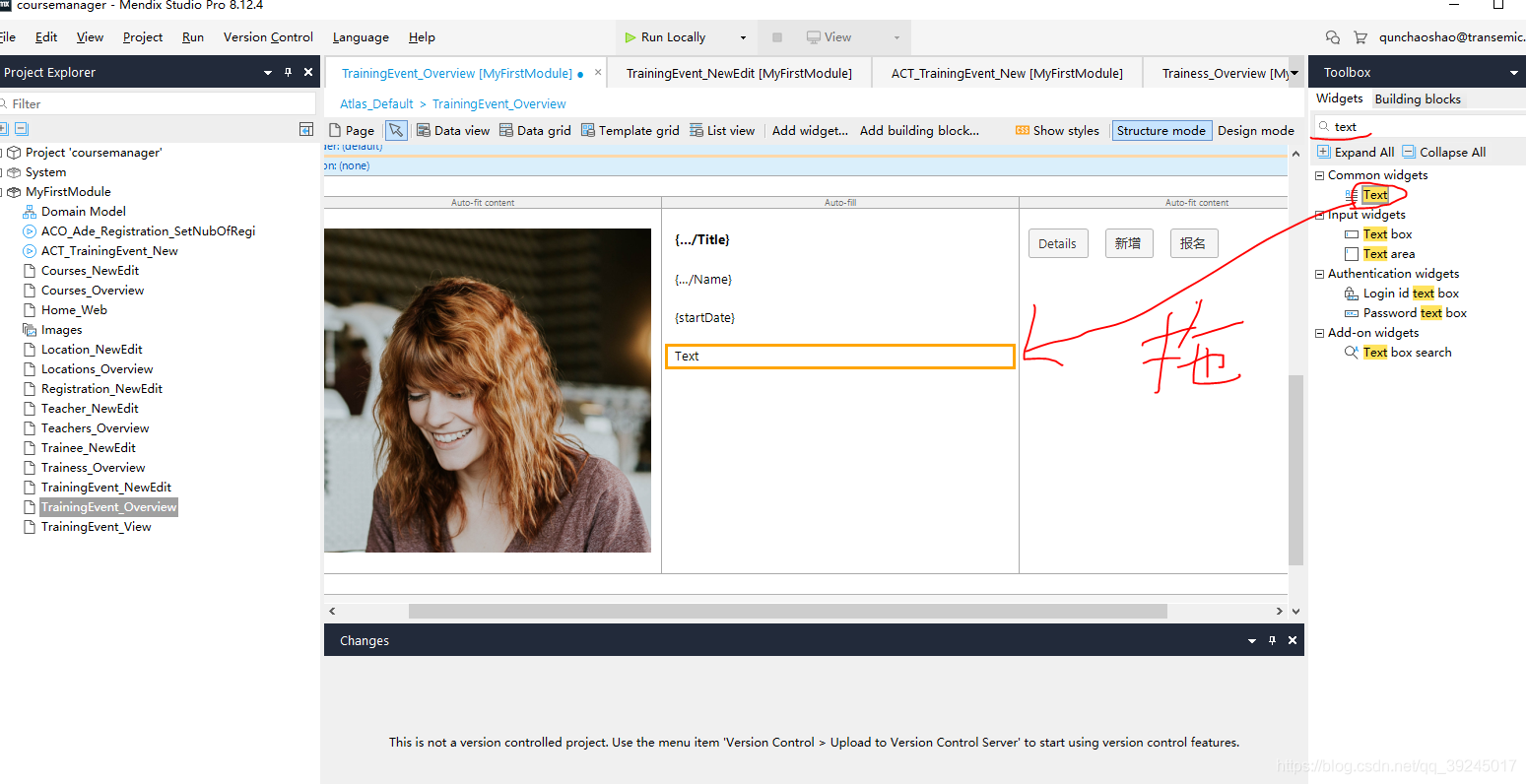The height and width of the screenshot is (784, 1526).
Task: Switch to Design mode
Action: pos(1255,130)
